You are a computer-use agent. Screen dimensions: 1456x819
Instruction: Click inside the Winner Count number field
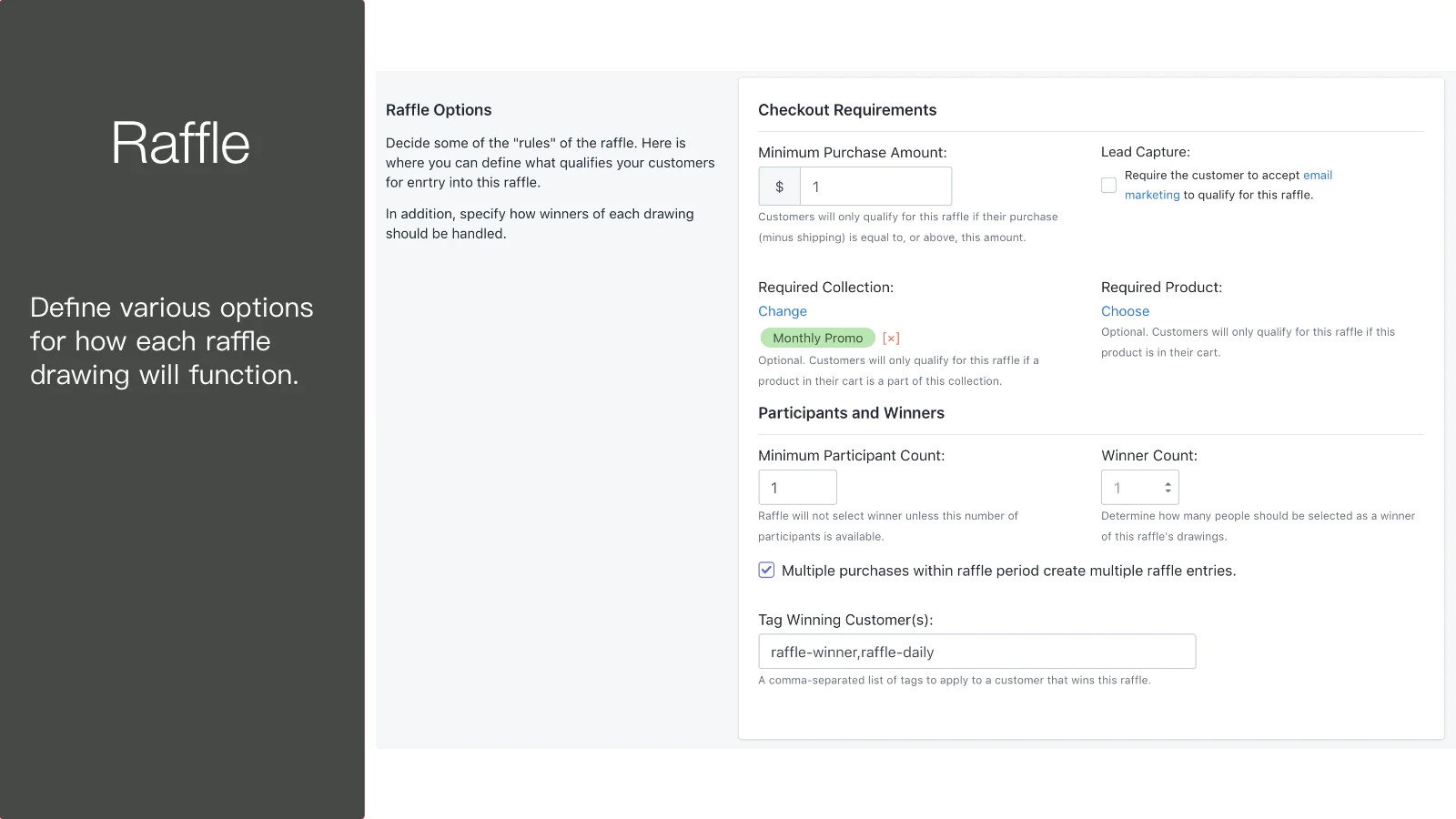(x=1128, y=488)
